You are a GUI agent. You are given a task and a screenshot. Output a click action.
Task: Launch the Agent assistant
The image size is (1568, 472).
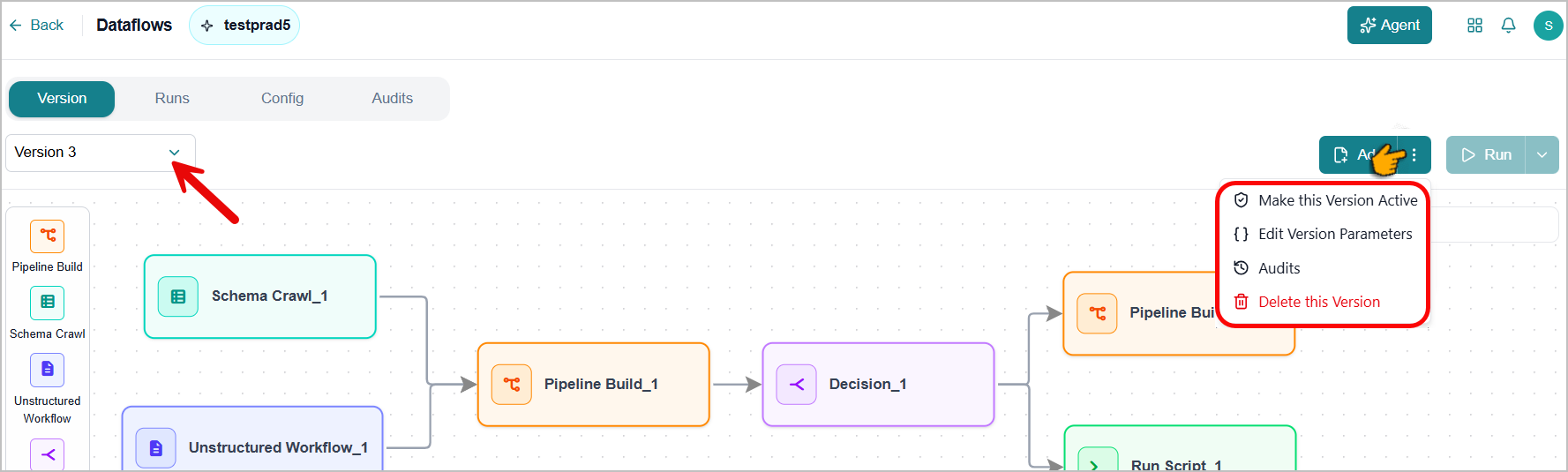point(1389,25)
